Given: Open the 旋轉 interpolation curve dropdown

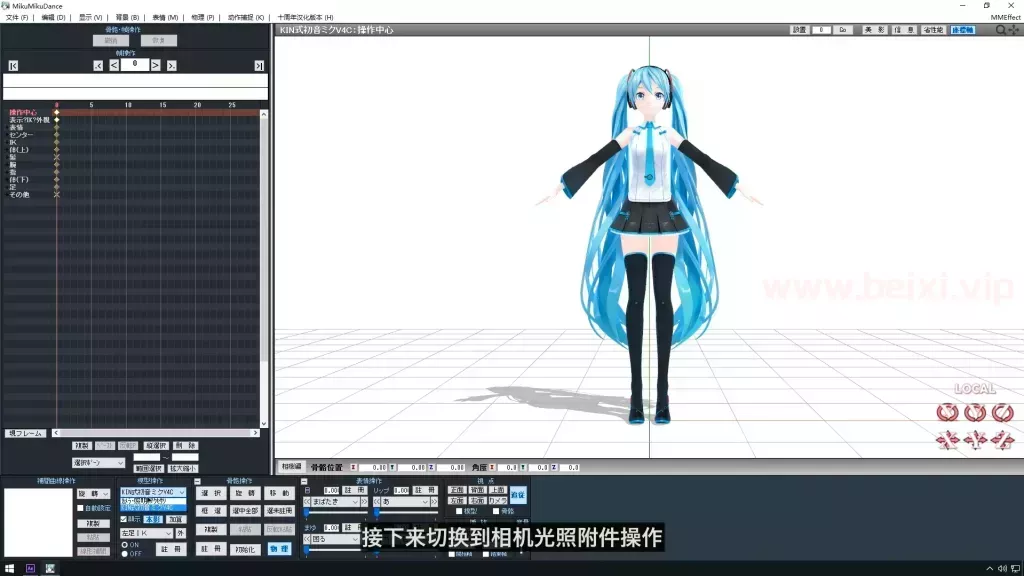Looking at the screenshot, I should pyautogui.click(x=93, y=494).
